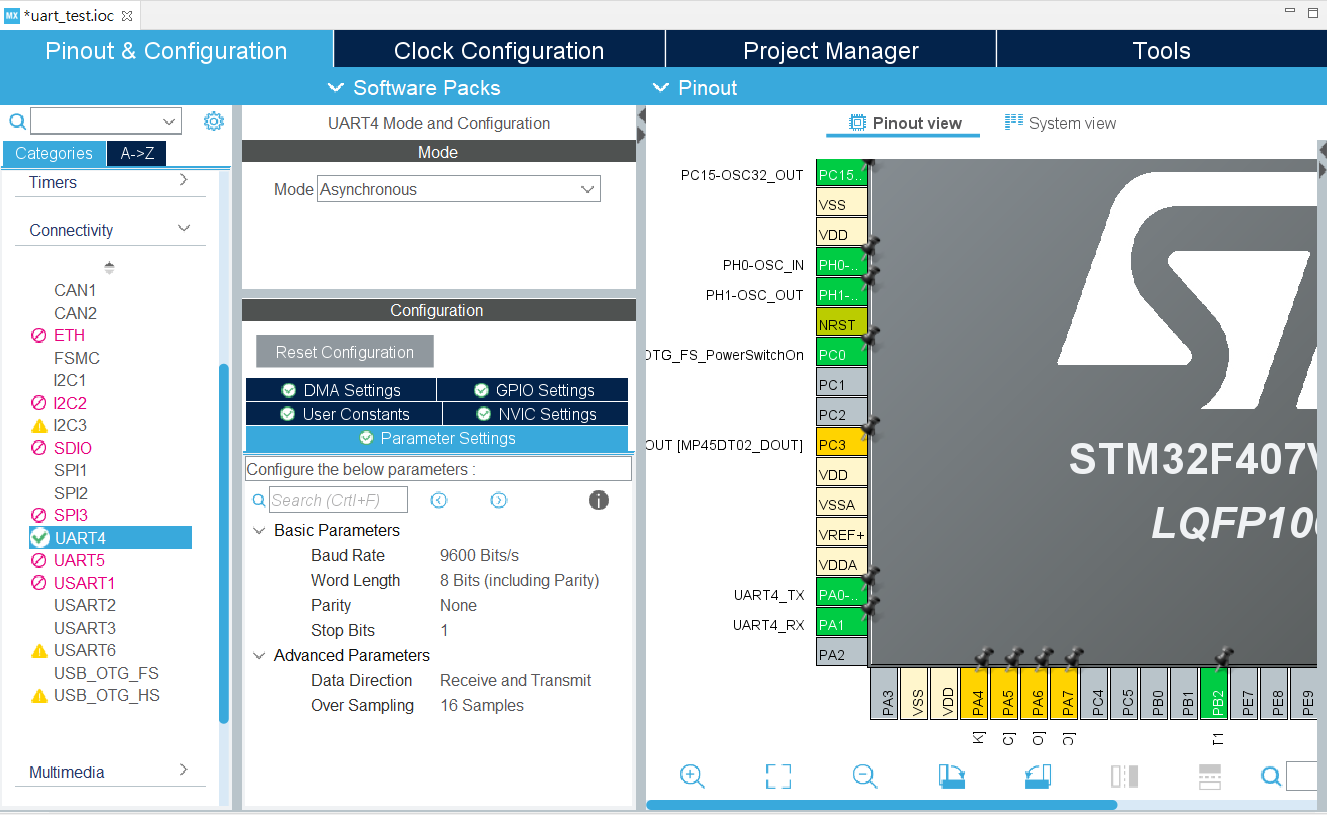Click the pinout search magnifier icon
This screenshot has width=1327, height=815.
point(1271,776)
